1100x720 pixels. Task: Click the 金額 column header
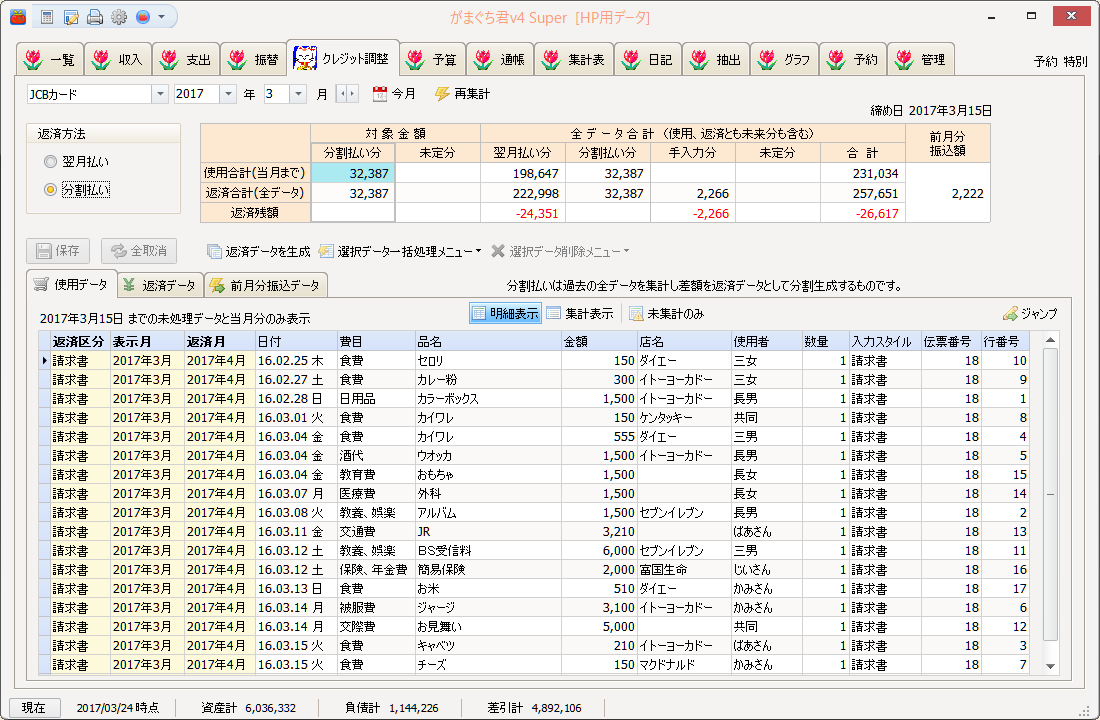pos(598,342)
